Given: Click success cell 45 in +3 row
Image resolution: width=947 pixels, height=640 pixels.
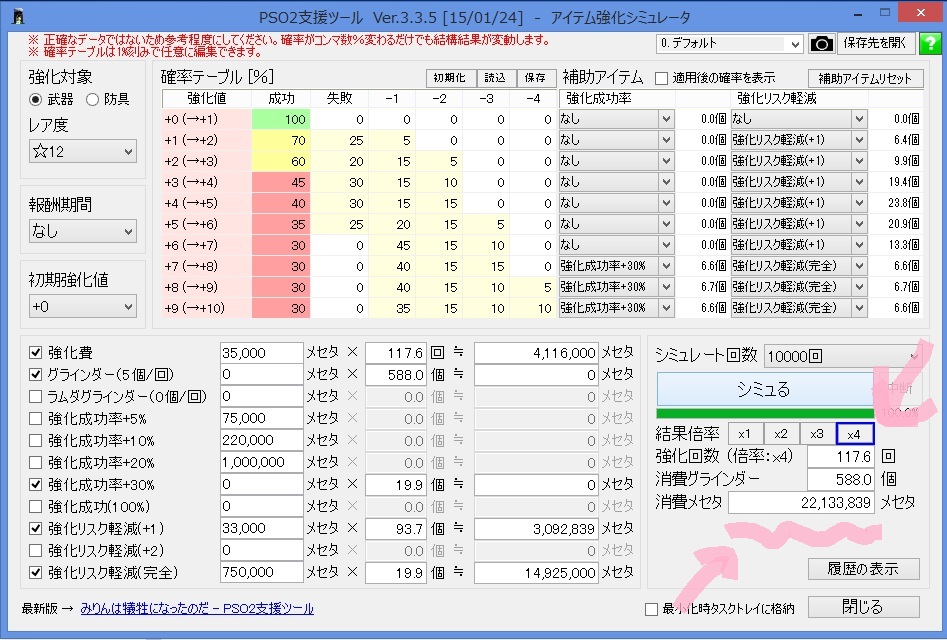Looking at the screenshot, I should coord(281,182).
